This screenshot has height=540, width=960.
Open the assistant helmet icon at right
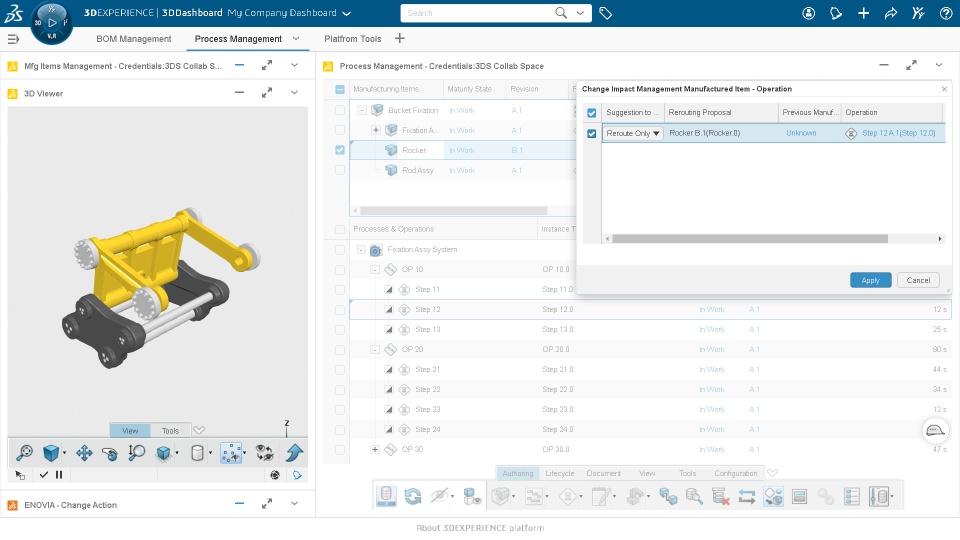[935, 430]
